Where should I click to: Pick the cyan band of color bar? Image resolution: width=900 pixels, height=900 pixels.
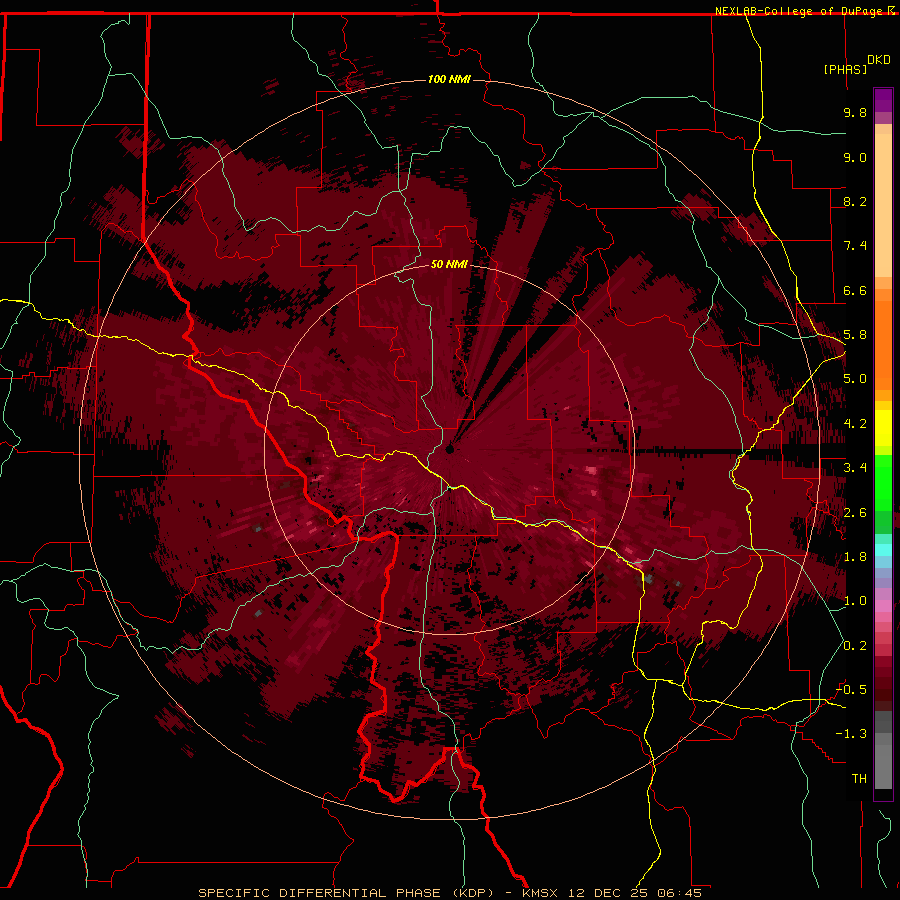(x=883, y=550)
